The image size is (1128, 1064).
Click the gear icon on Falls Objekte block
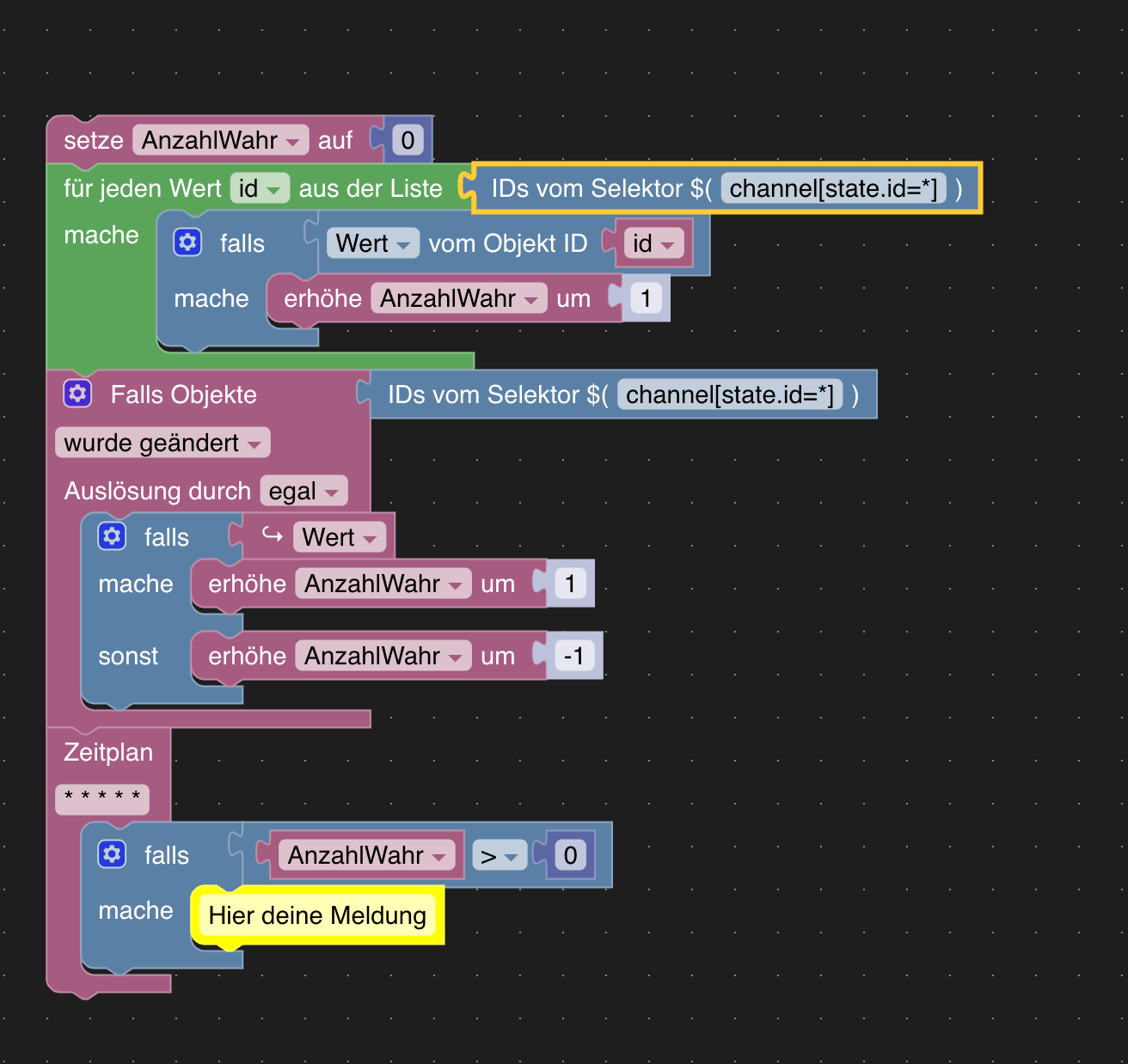[x=77, y=394]
